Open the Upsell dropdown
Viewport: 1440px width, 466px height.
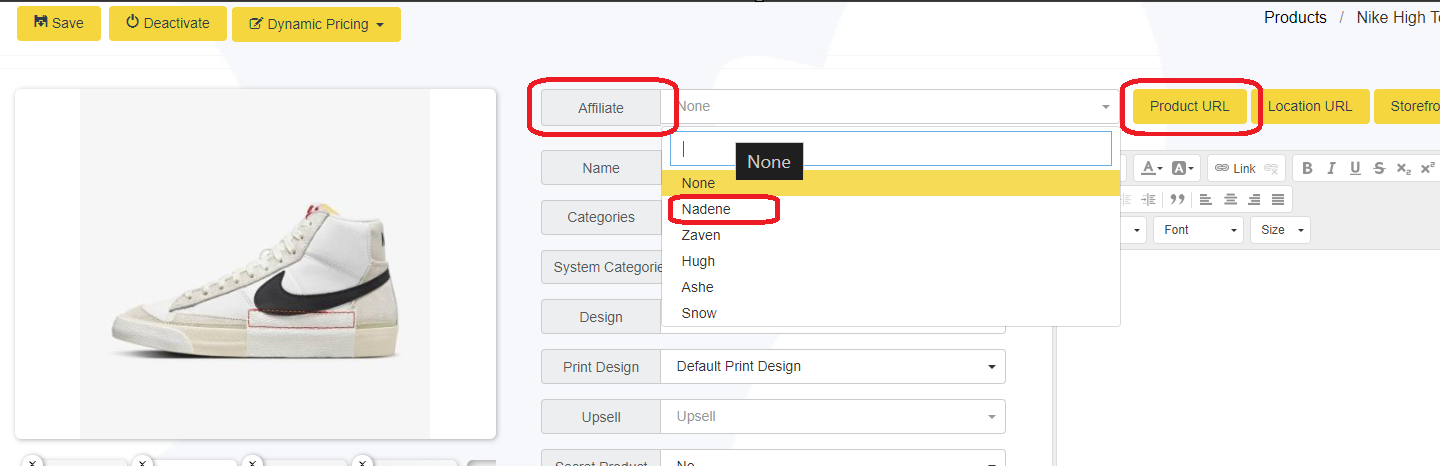coord(832,416)
